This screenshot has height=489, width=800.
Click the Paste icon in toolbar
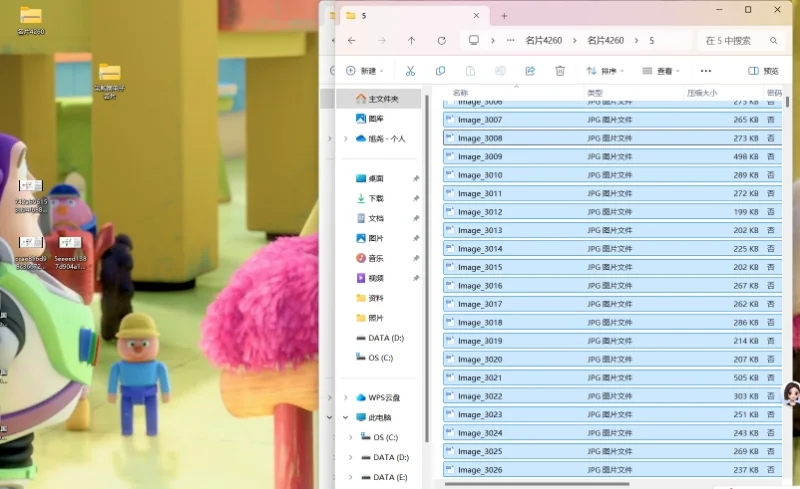tap(470, 71)
